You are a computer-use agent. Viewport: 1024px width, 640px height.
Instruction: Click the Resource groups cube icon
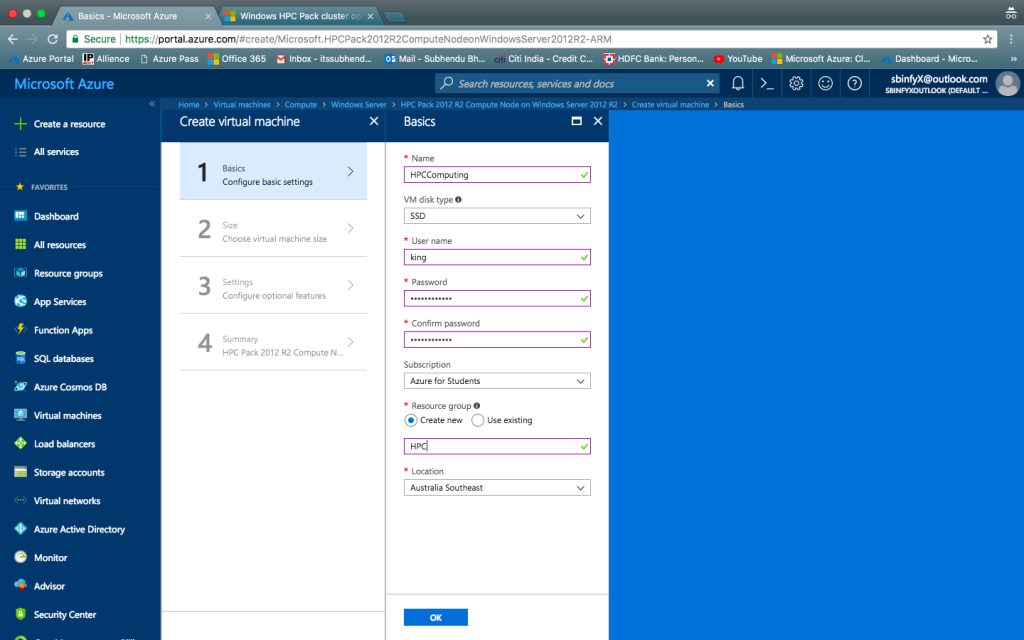point(20,273)
